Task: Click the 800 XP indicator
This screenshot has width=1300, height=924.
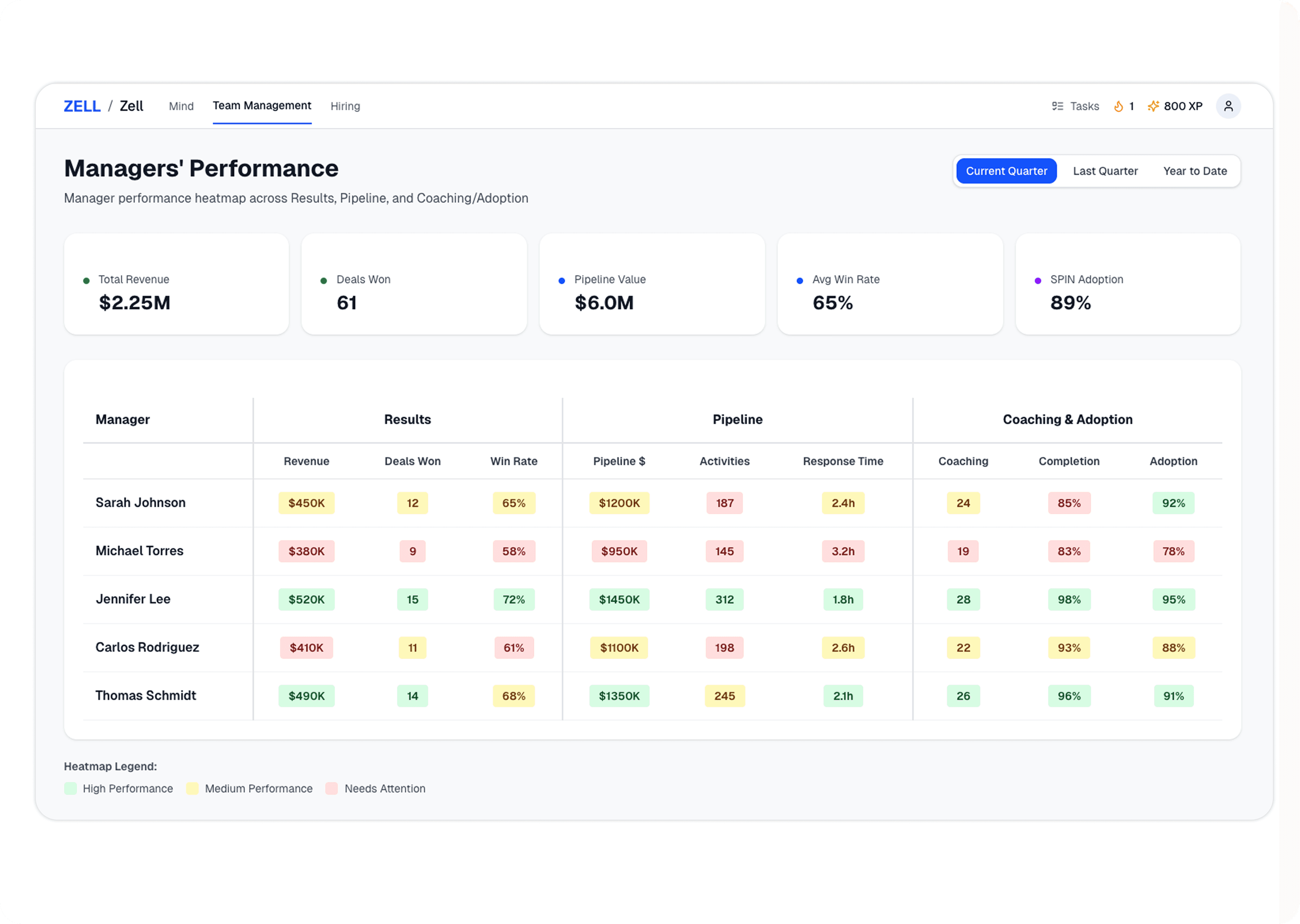Action: [1183, 106]
